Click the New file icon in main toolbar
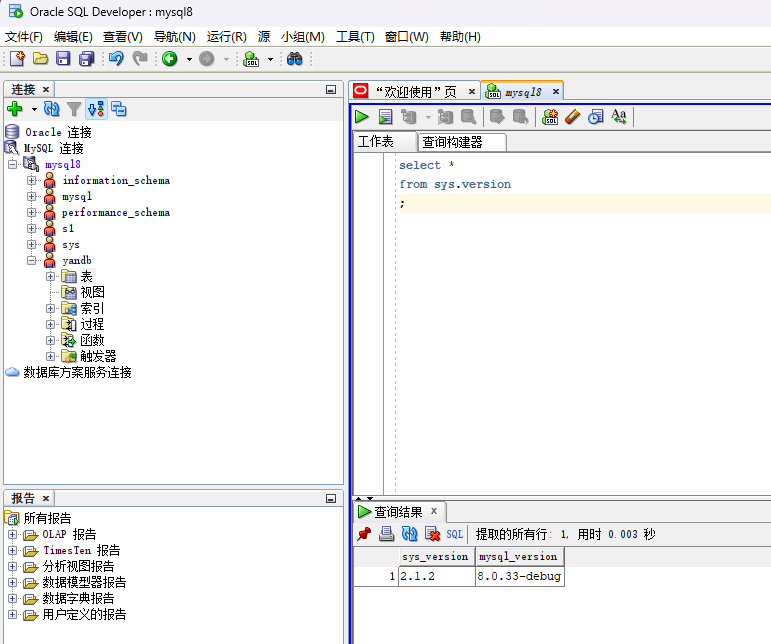771x644 pixels. pyautogui.click(x=17, y=59)
